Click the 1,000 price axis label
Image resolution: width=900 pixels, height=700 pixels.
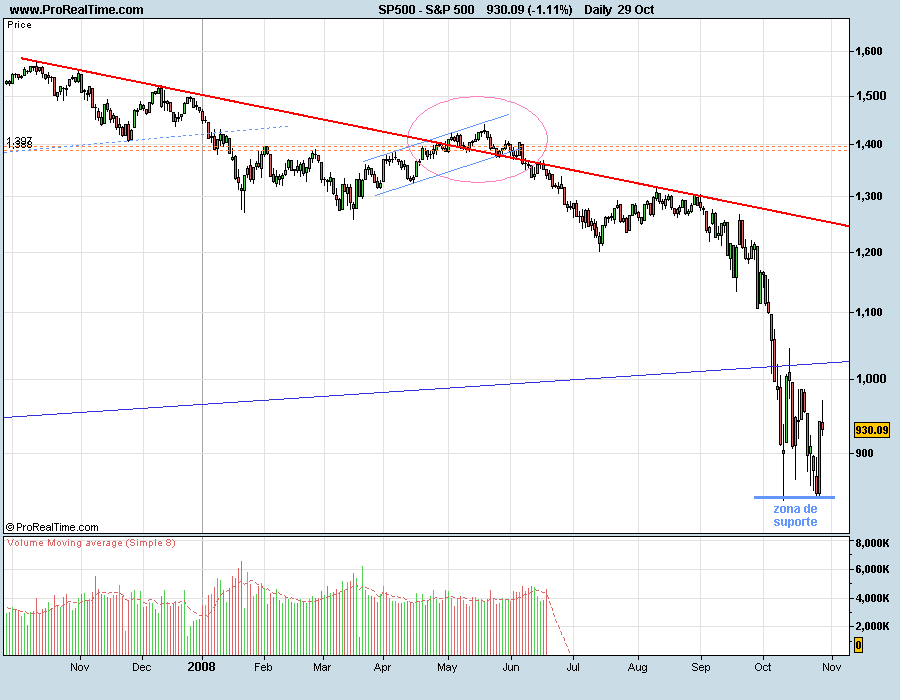coord(870,379)
